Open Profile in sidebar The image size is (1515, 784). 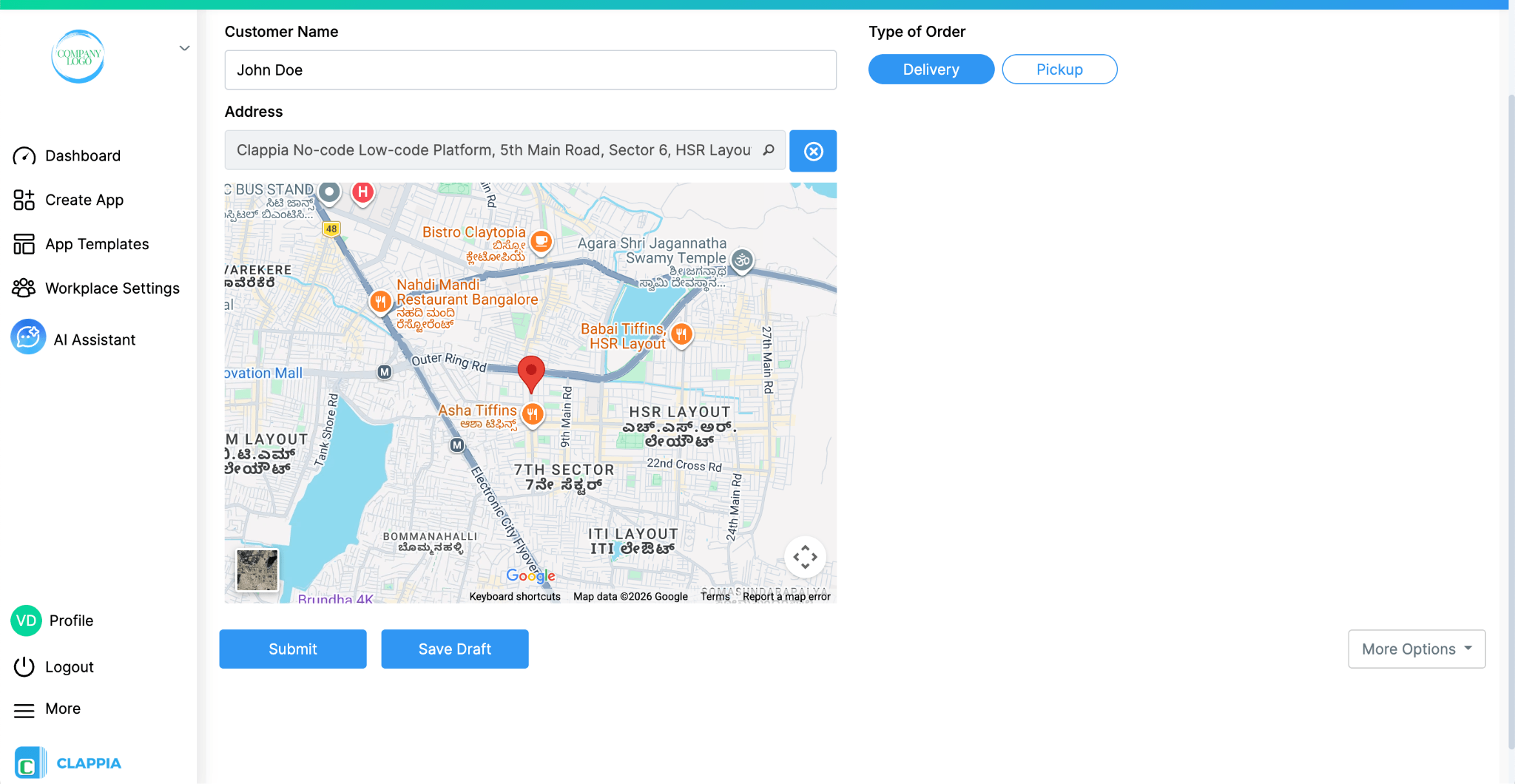point(71,621)
